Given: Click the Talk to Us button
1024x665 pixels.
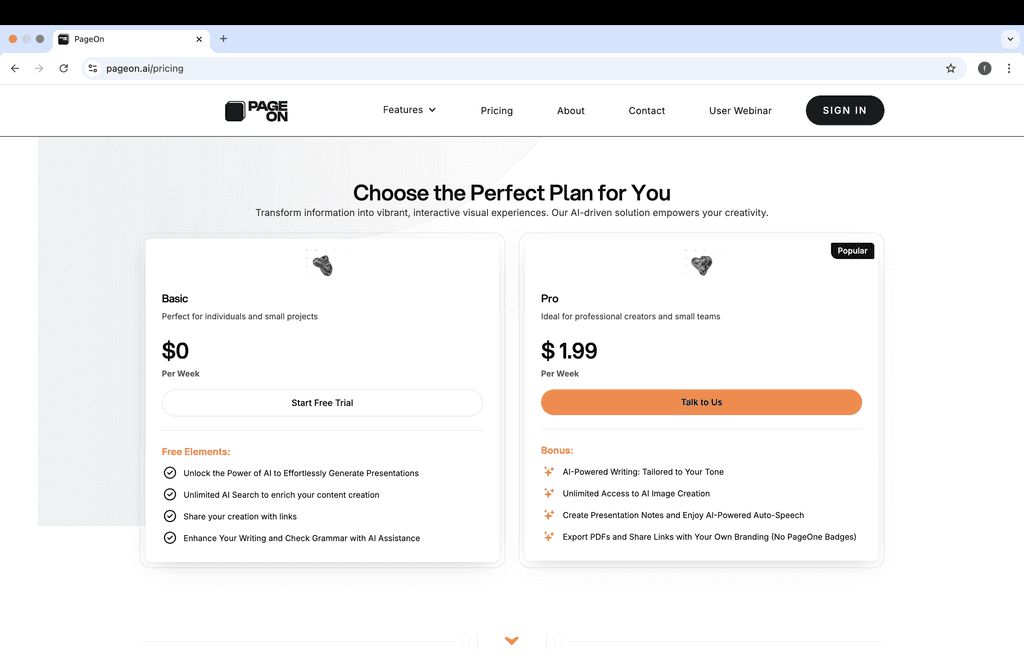Looking at the screenshot, I should pyautogui.click(x=701, y=402).
